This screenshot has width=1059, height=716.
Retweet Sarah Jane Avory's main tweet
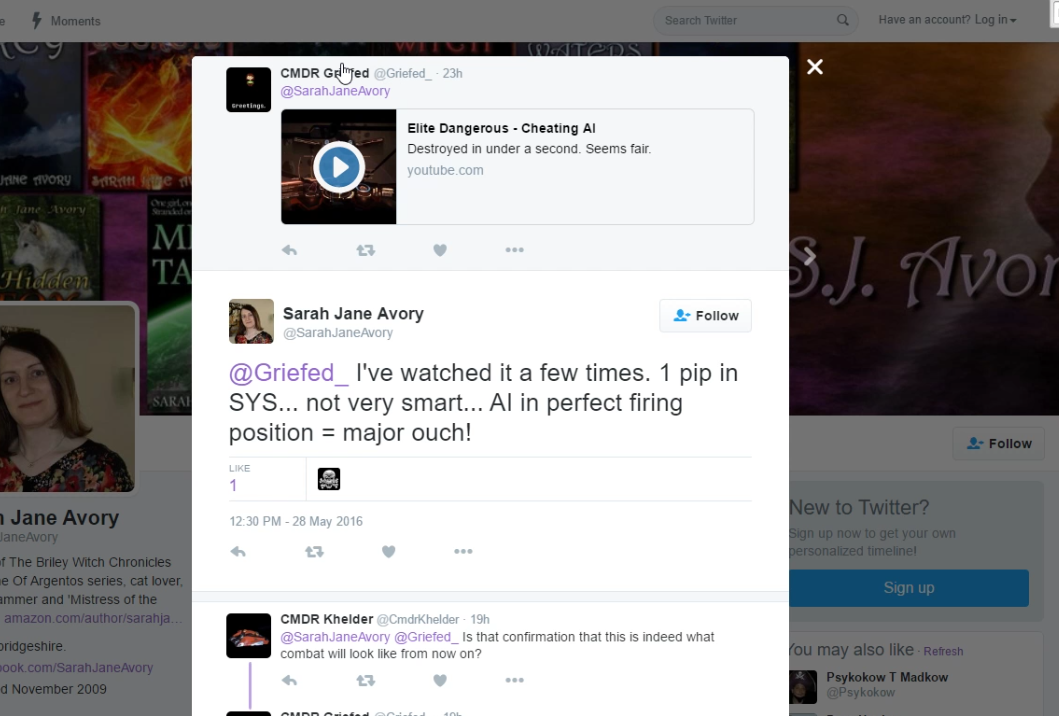click(314, 552)
